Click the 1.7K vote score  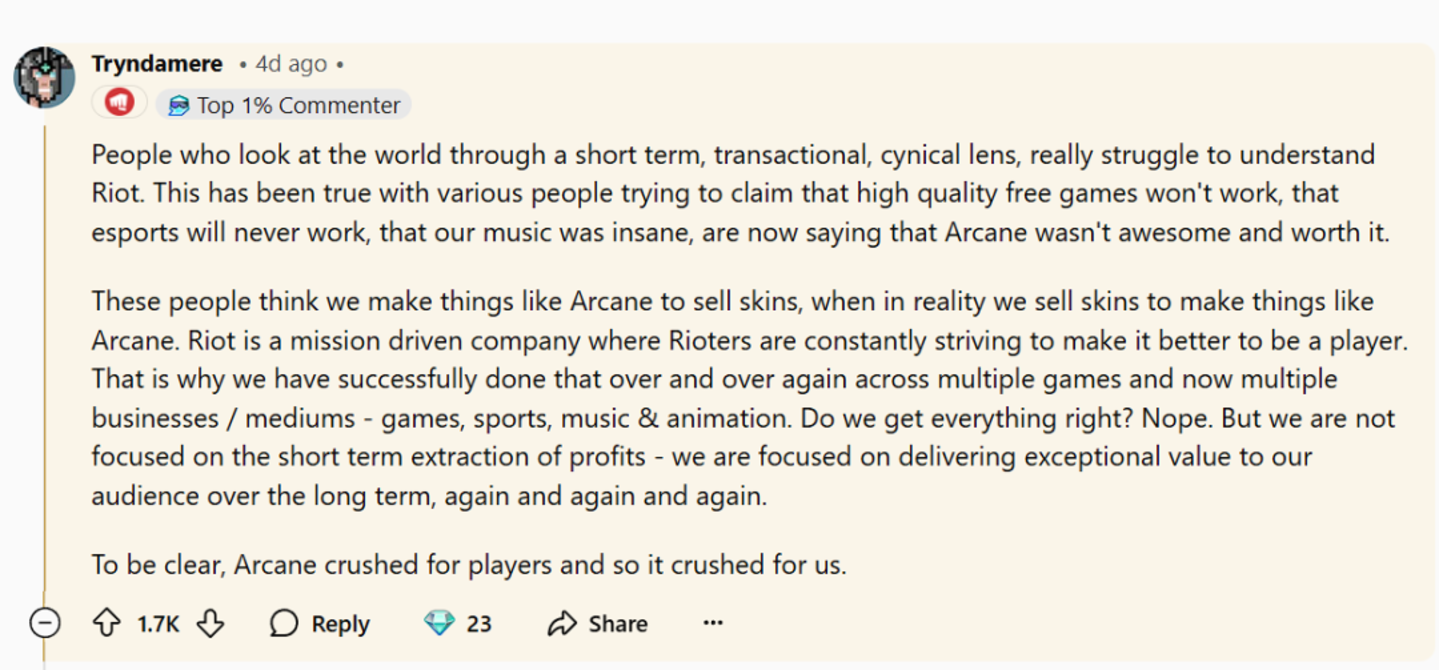point(158,624)
